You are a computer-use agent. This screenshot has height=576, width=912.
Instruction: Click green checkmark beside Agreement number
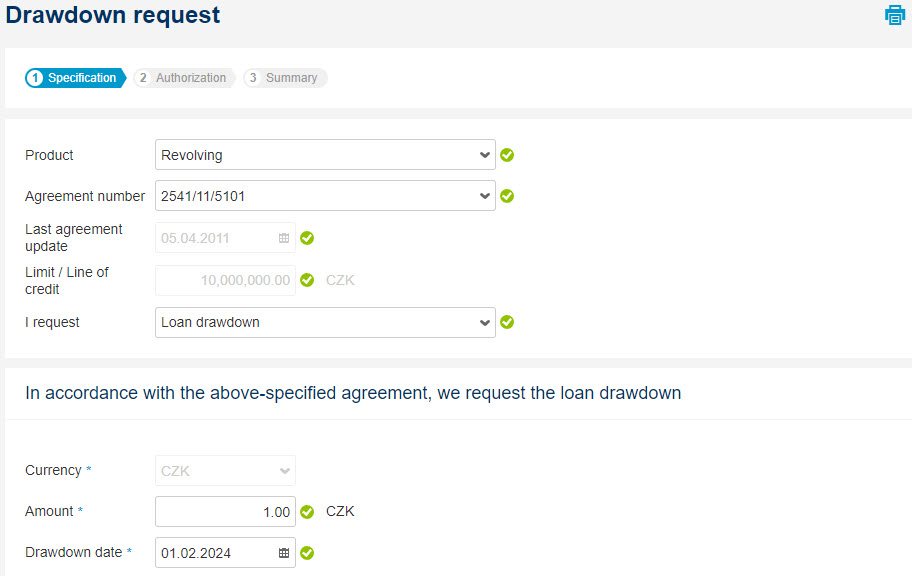[507, 196]
